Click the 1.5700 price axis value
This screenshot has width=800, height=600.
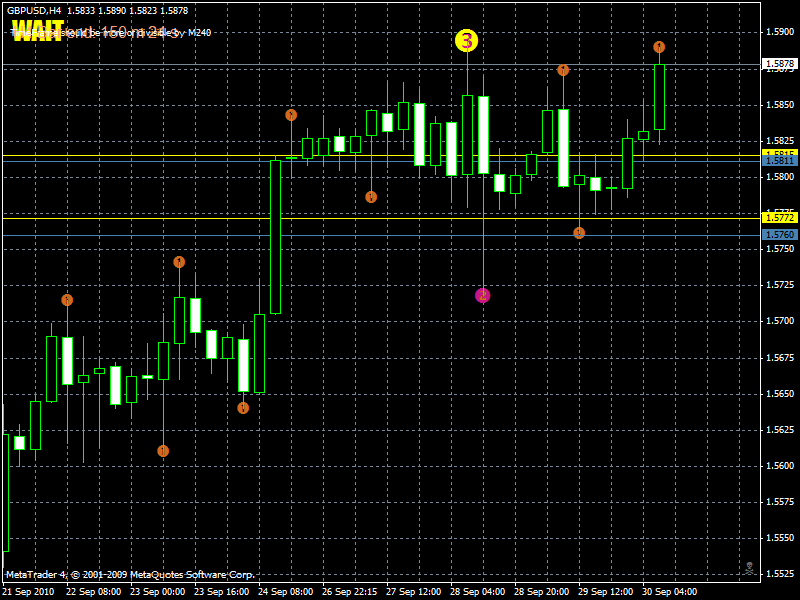tap(780, 321)
